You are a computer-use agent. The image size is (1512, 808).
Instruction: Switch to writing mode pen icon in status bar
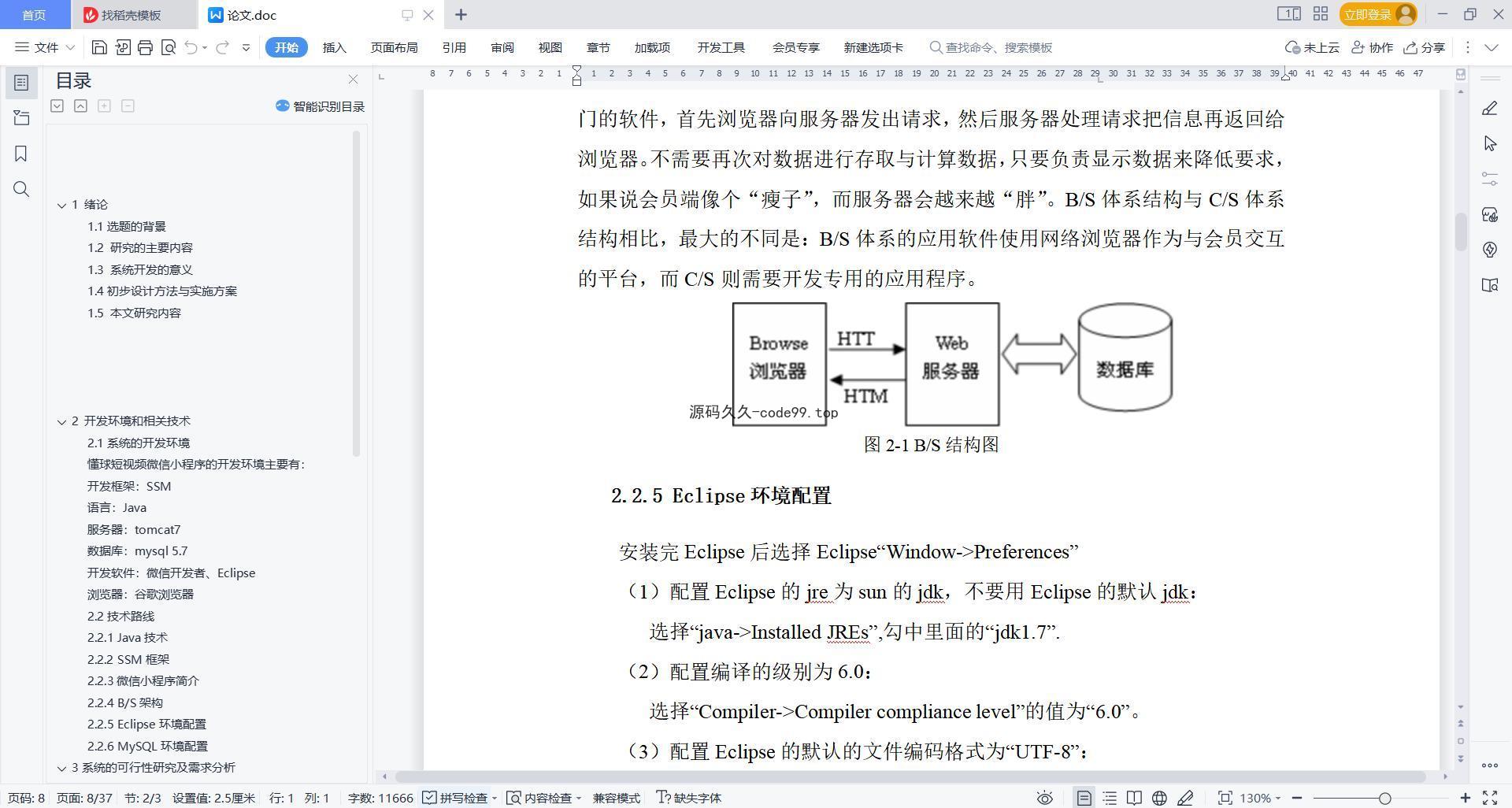1185,798
